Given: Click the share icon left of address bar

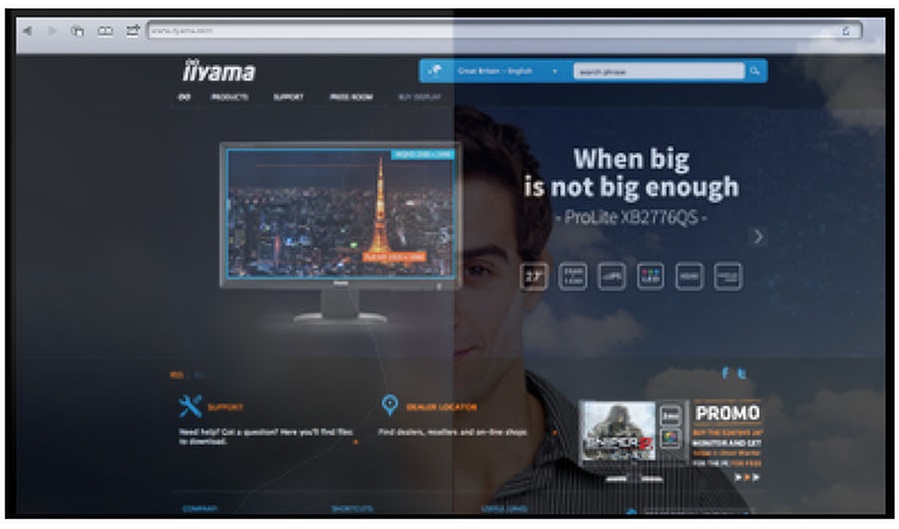Looking at the screenshot, I should [132, 30].
